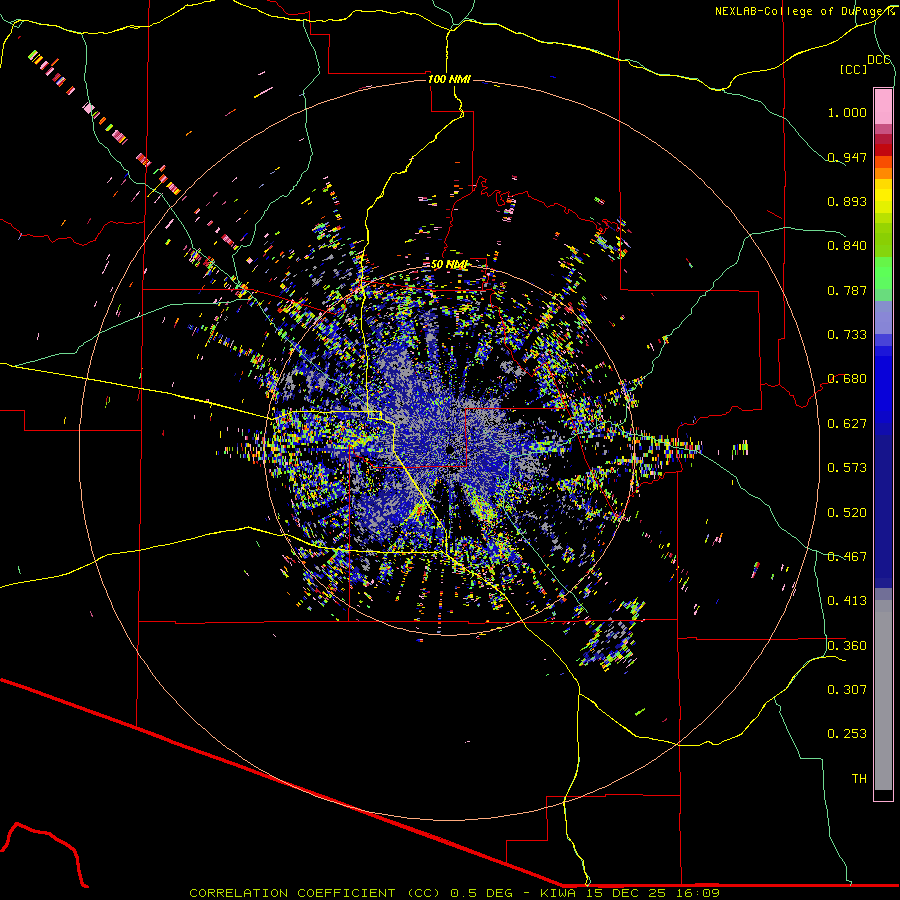Click the 0.360 color scale value
The width and height of the screenshot is (900, 900).
point(847,646)
